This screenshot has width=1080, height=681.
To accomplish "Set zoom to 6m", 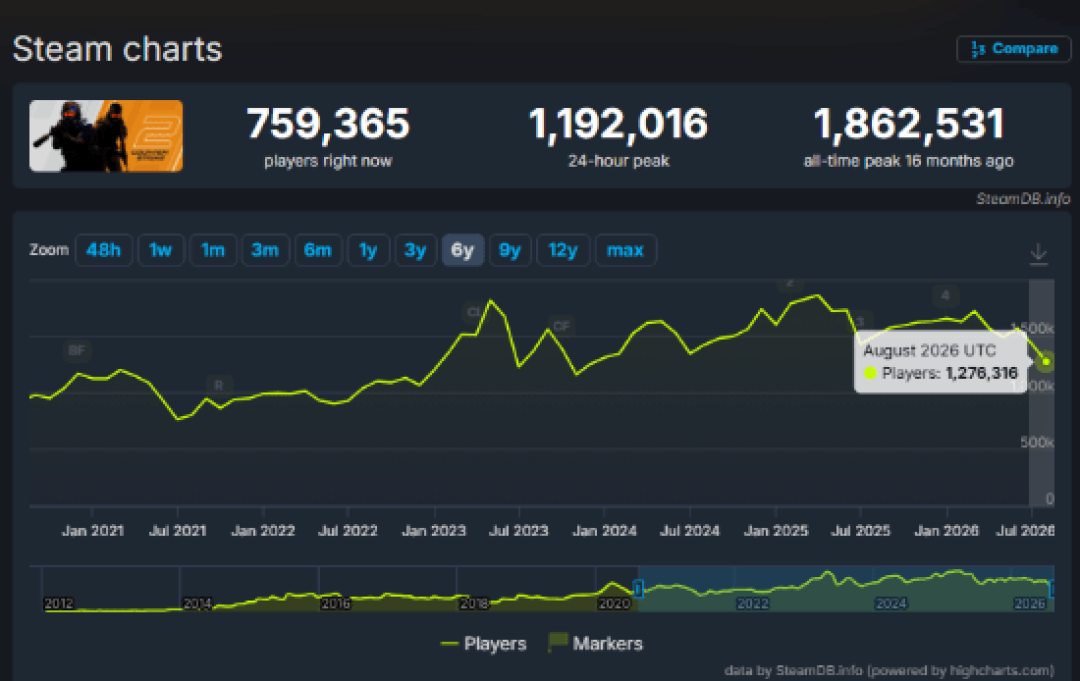I will [x=318, y=250].
